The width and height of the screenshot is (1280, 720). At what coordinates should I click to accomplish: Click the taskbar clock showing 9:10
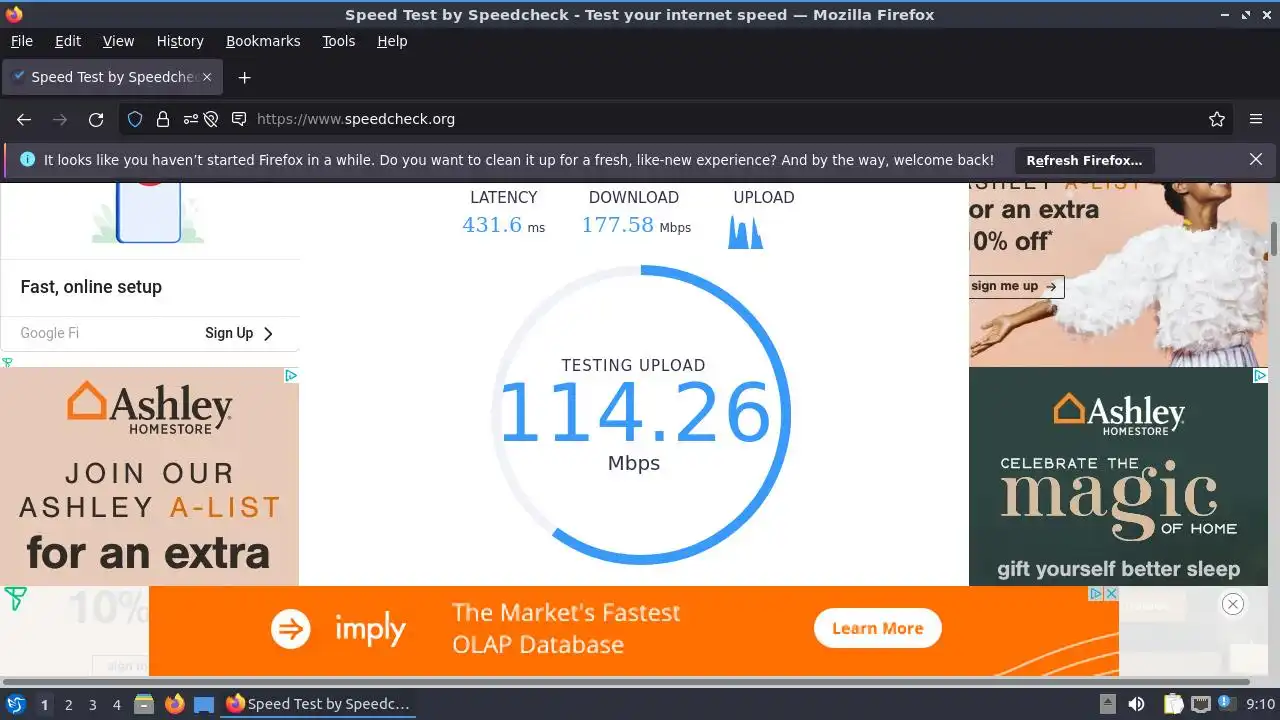point(1261,704)
